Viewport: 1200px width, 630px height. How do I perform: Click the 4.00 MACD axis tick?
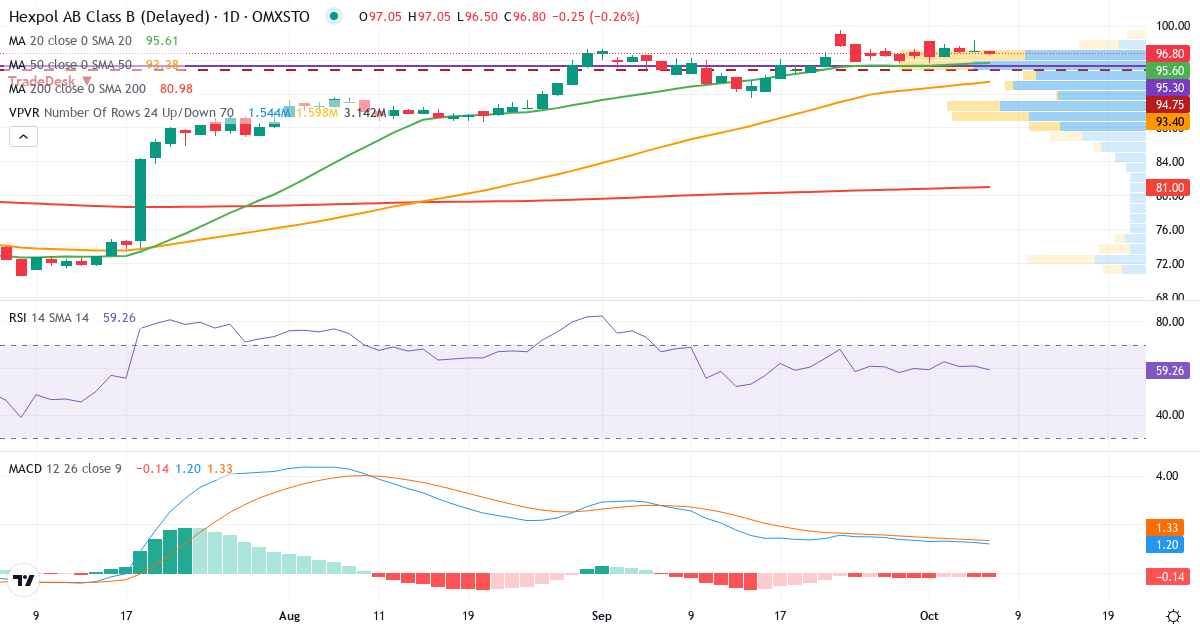1167,476
